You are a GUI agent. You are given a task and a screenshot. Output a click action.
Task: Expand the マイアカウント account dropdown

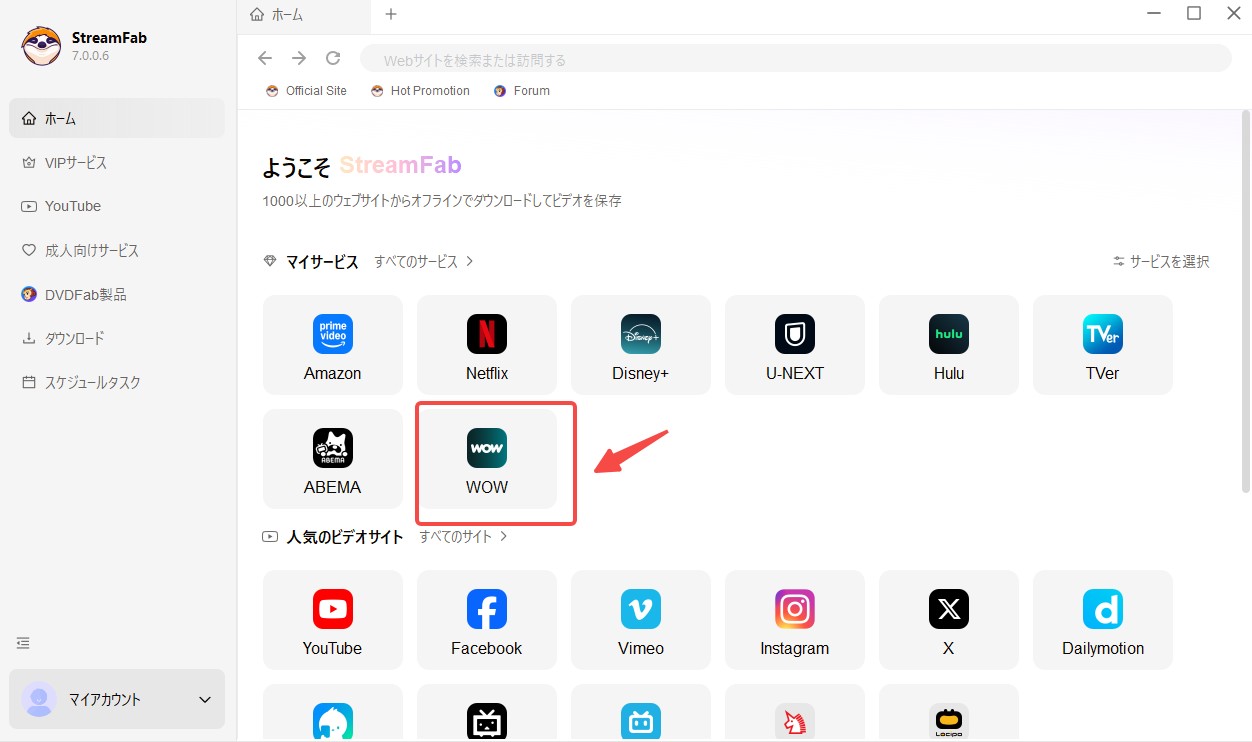(117, 699)
